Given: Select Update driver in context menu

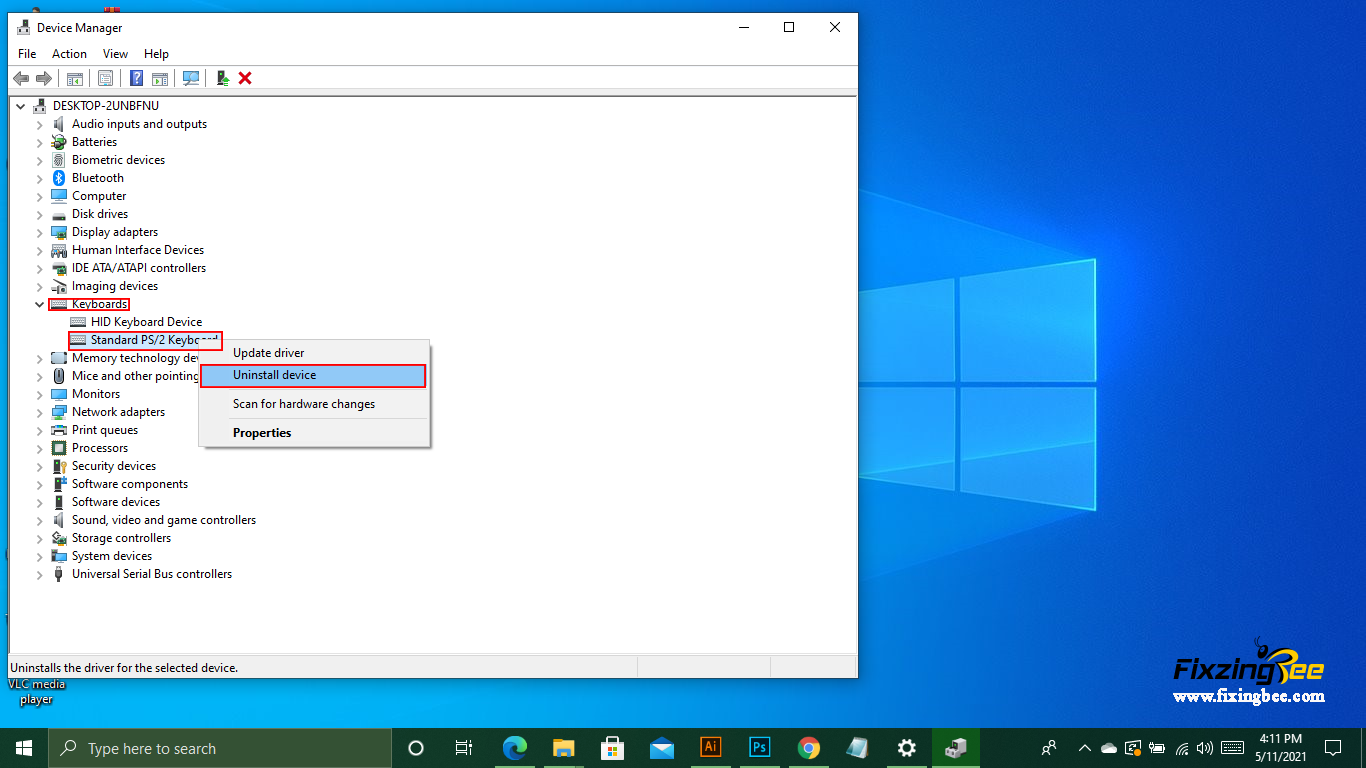Looking at the screenshot, I should pos(268,353).
